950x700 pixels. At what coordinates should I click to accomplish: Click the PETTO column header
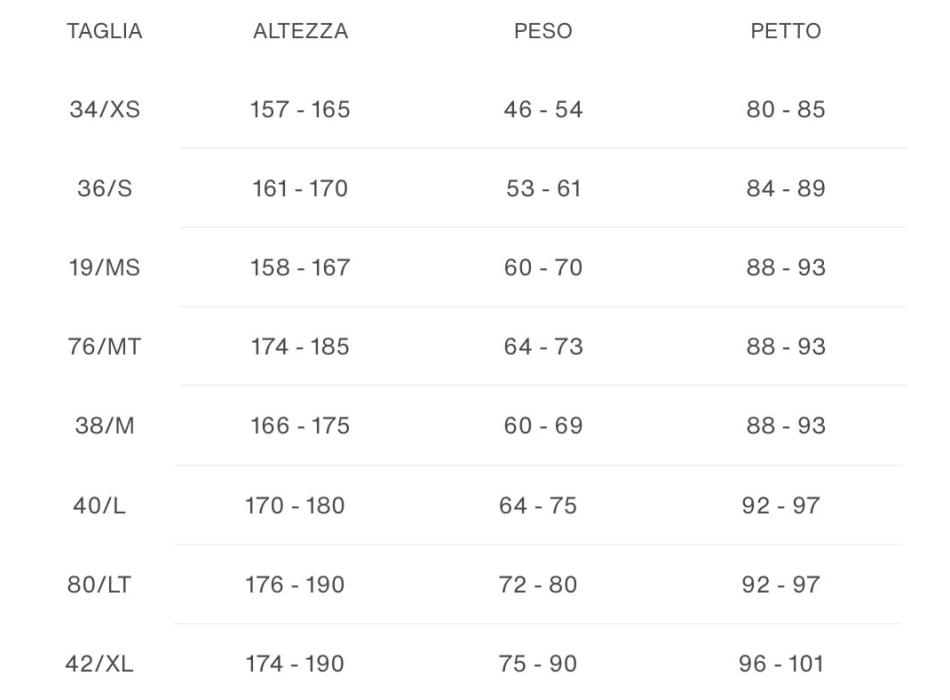pos(785,32)
